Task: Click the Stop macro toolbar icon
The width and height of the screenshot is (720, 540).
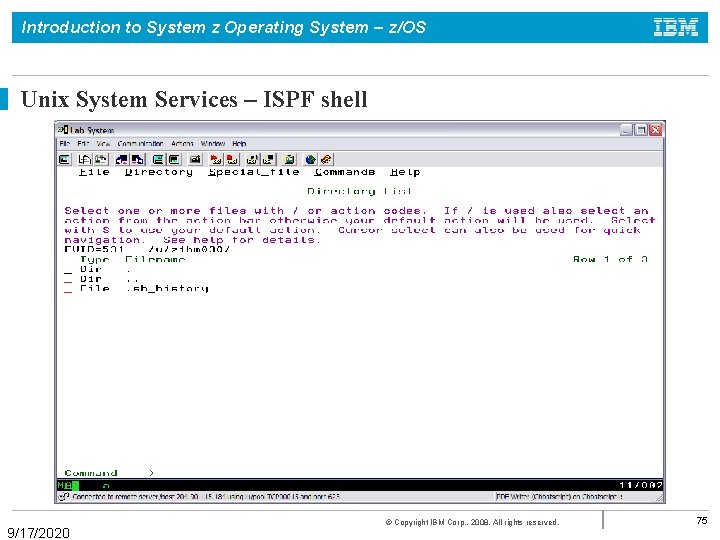Action: coord(232,159)
